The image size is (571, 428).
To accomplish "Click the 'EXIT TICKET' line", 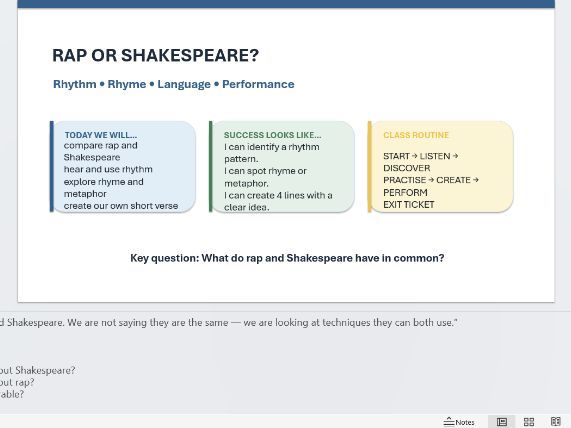I will point(409,205).
